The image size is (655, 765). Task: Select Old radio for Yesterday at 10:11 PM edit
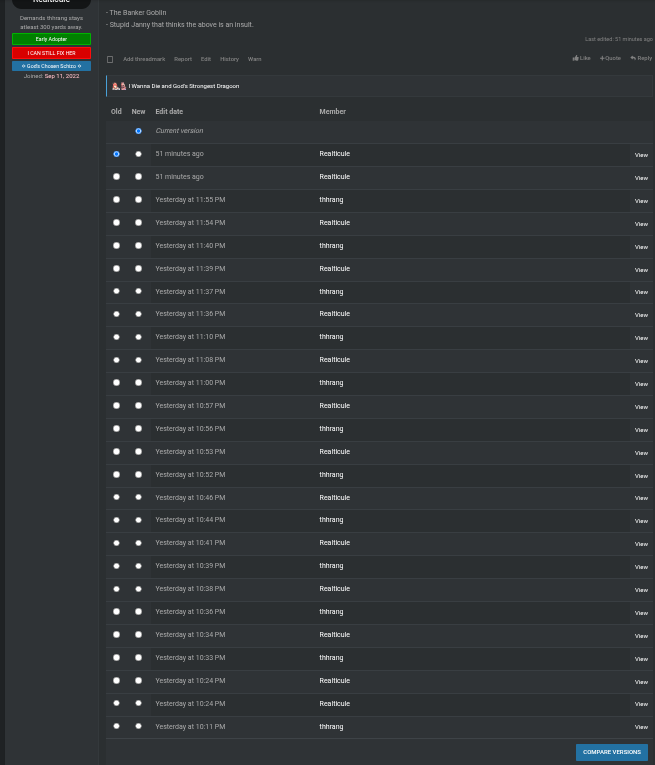click(x=116, y=726)
